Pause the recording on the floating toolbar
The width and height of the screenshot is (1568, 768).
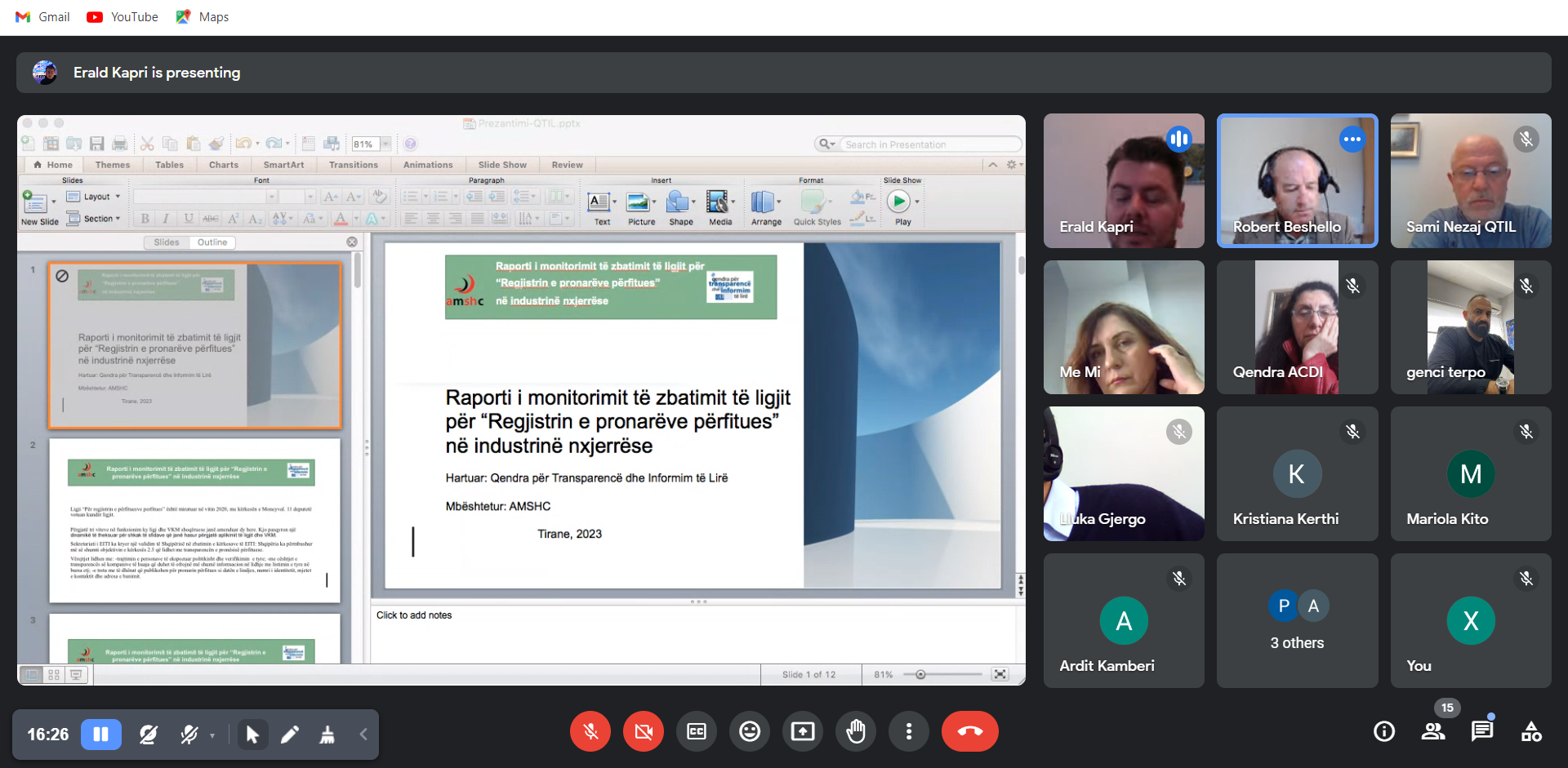[x=101, y=735]
